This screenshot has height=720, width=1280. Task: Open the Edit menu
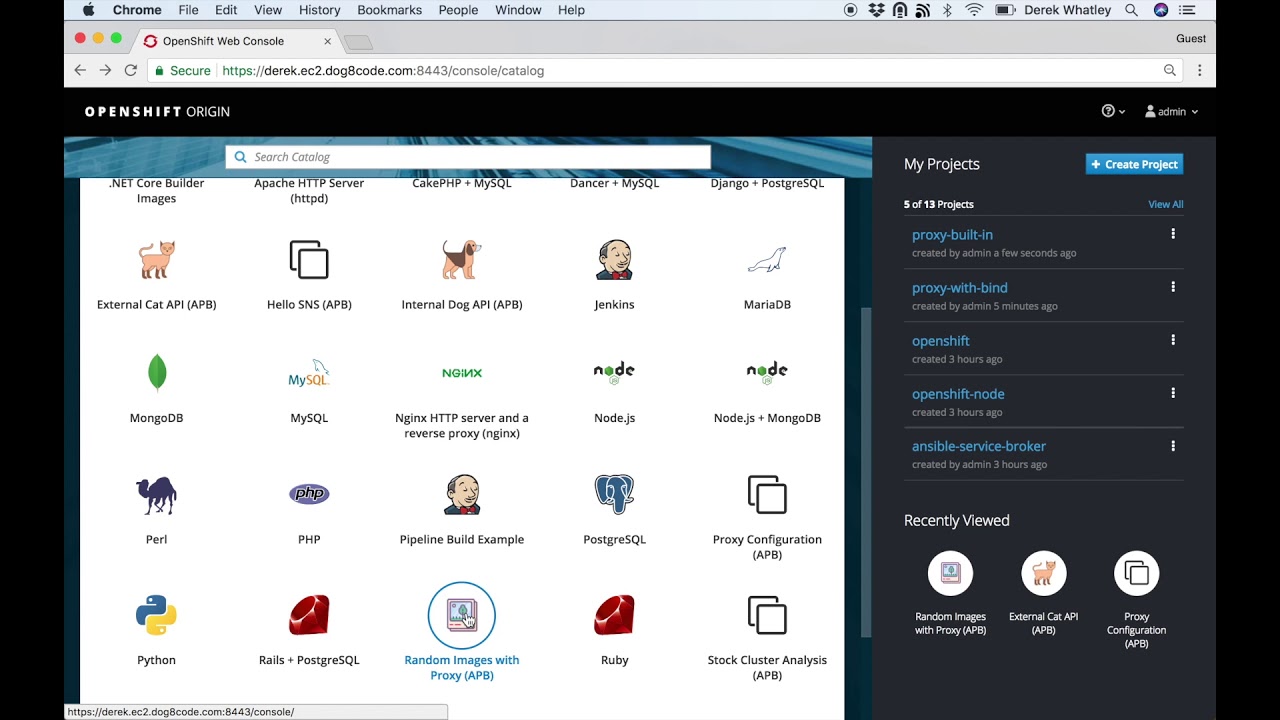(226, 10)
